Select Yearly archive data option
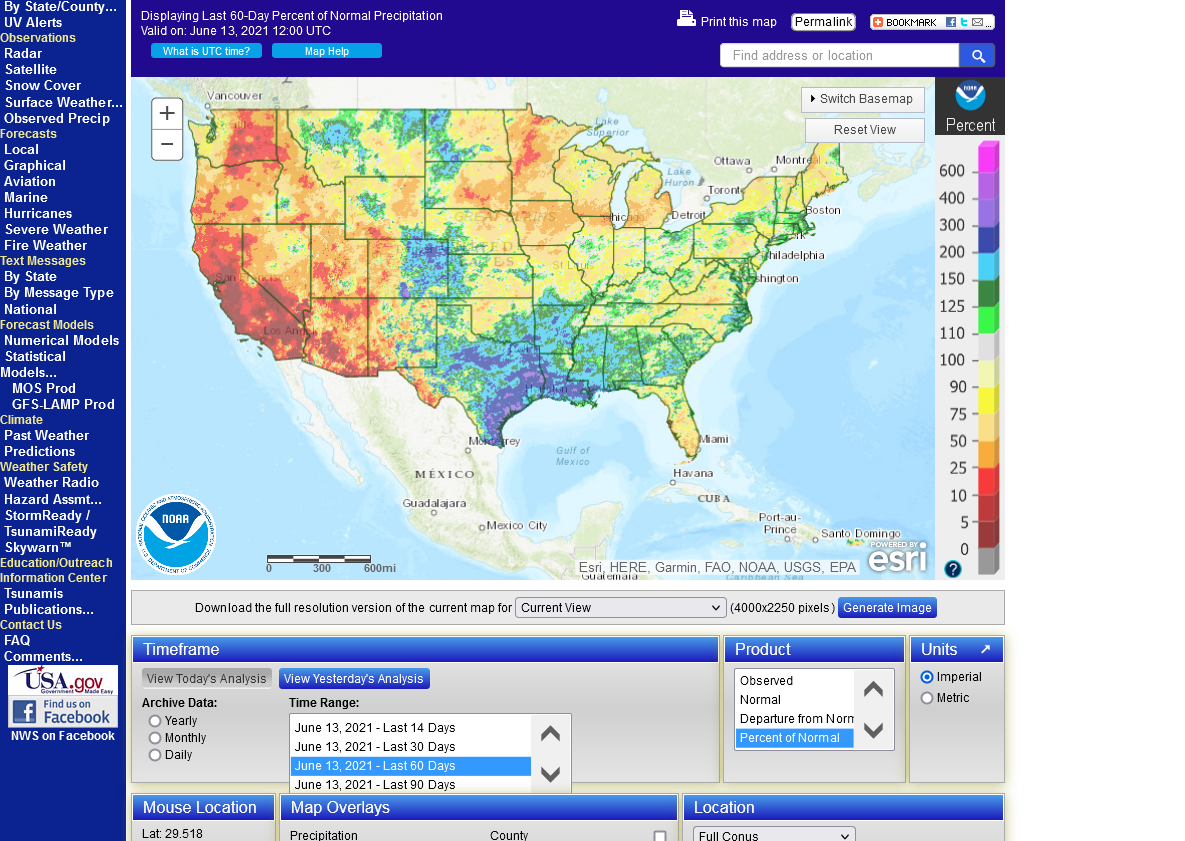 pyautogui.click(x=155, y=721)
